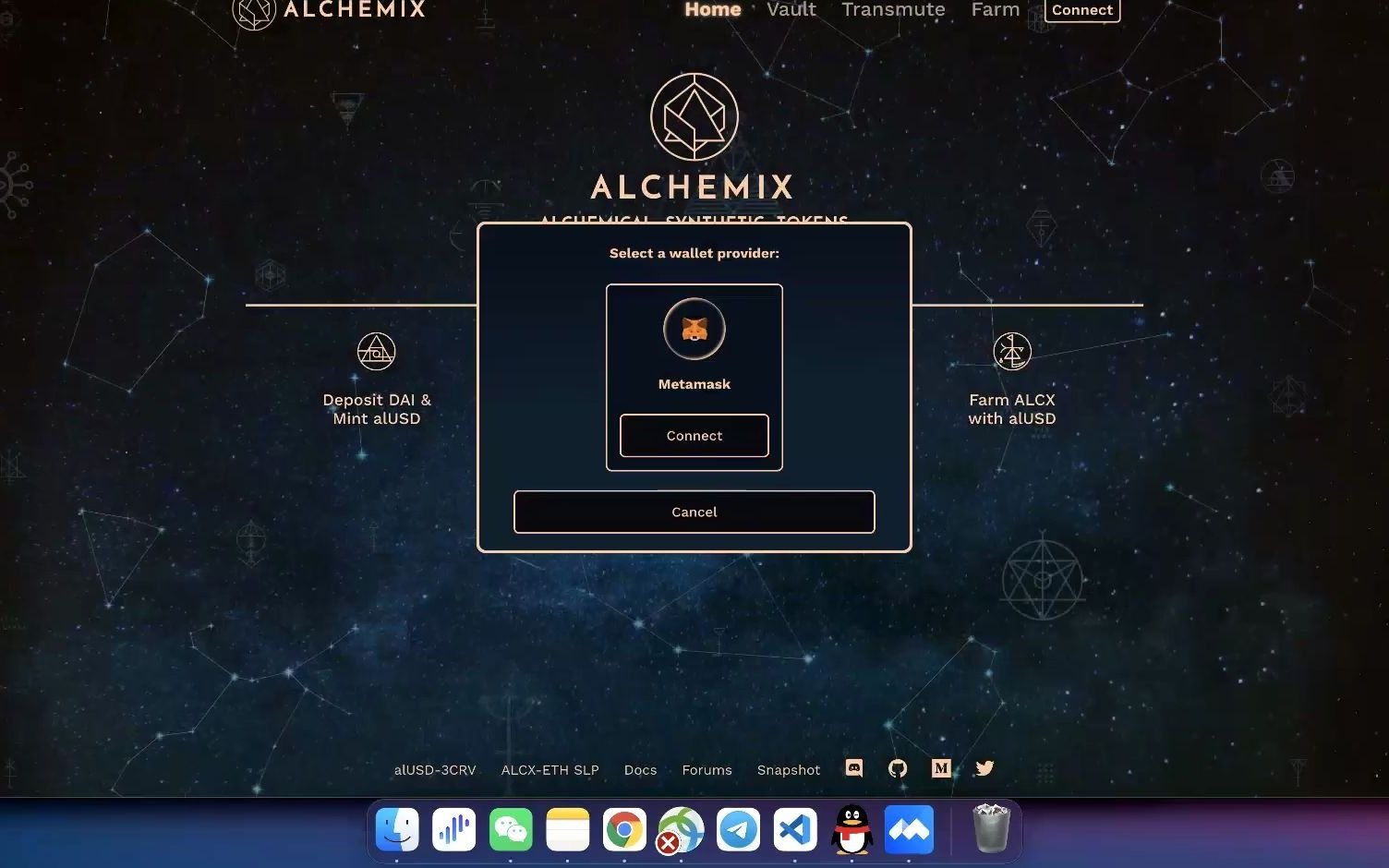The width and height of the screenshot is (1389, 868).
Task: Select the Farm ALCX with alUSD text
Action: pyautogui.click(x=1012, y=409)
